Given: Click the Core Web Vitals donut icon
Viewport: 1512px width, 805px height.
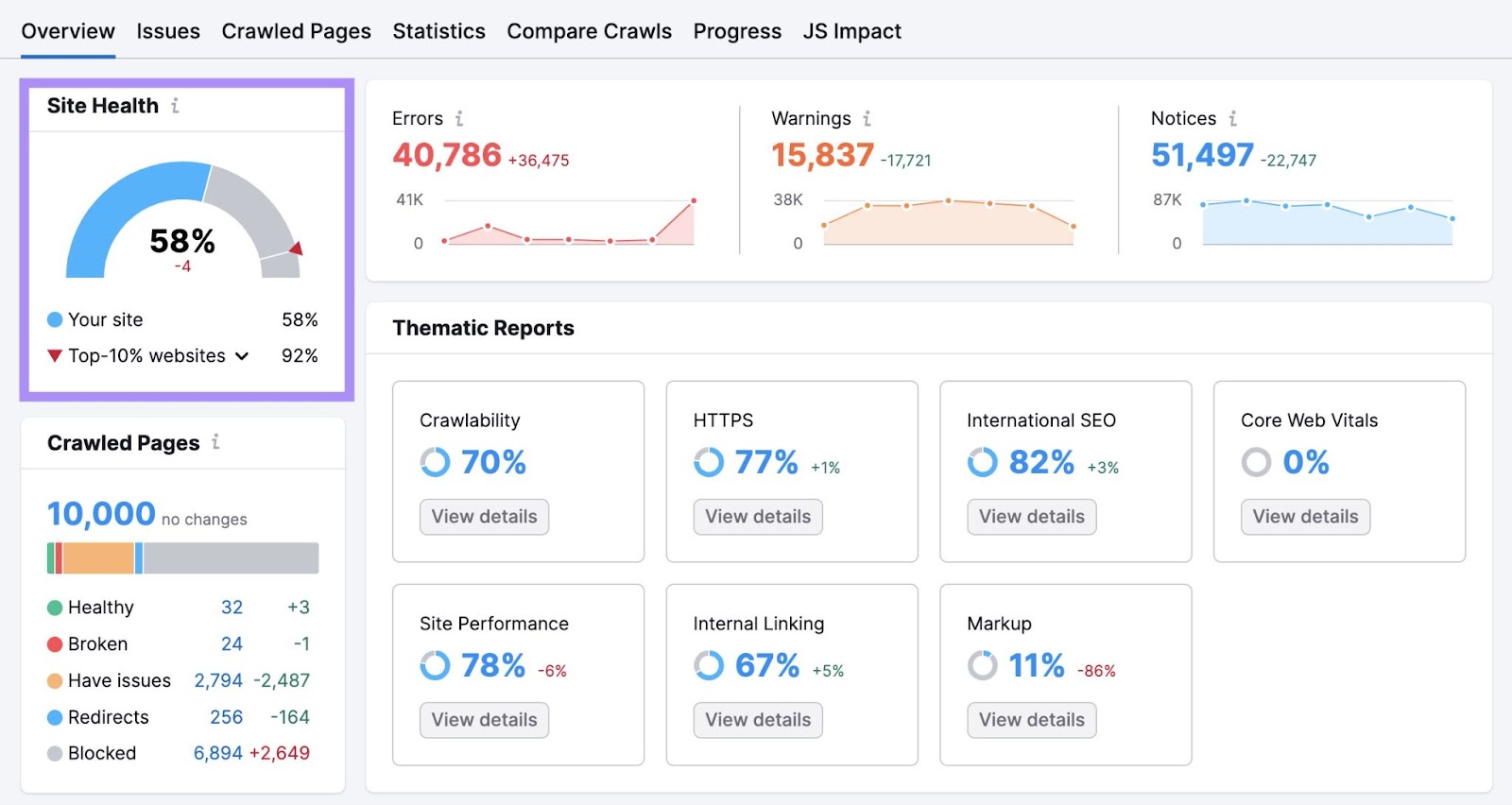Looking at the screenshot, I should click(1256, 462).
